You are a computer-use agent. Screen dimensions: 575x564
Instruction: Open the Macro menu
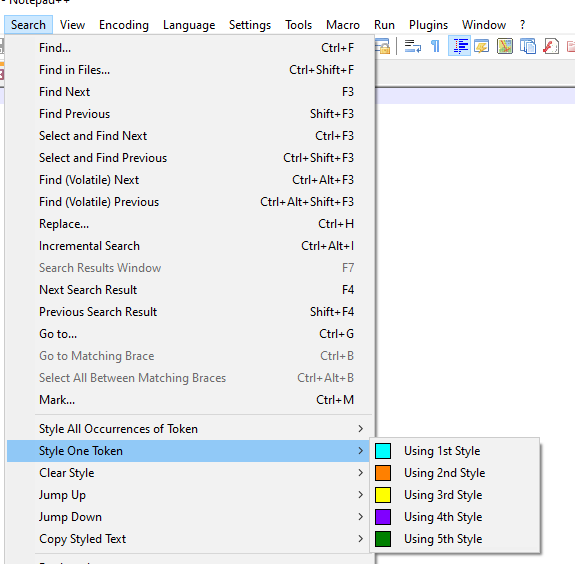(343, 25)
